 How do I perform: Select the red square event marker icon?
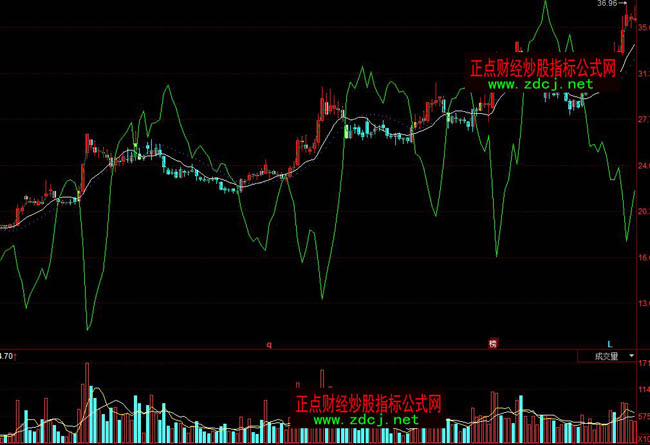click(x=492, y=344)
